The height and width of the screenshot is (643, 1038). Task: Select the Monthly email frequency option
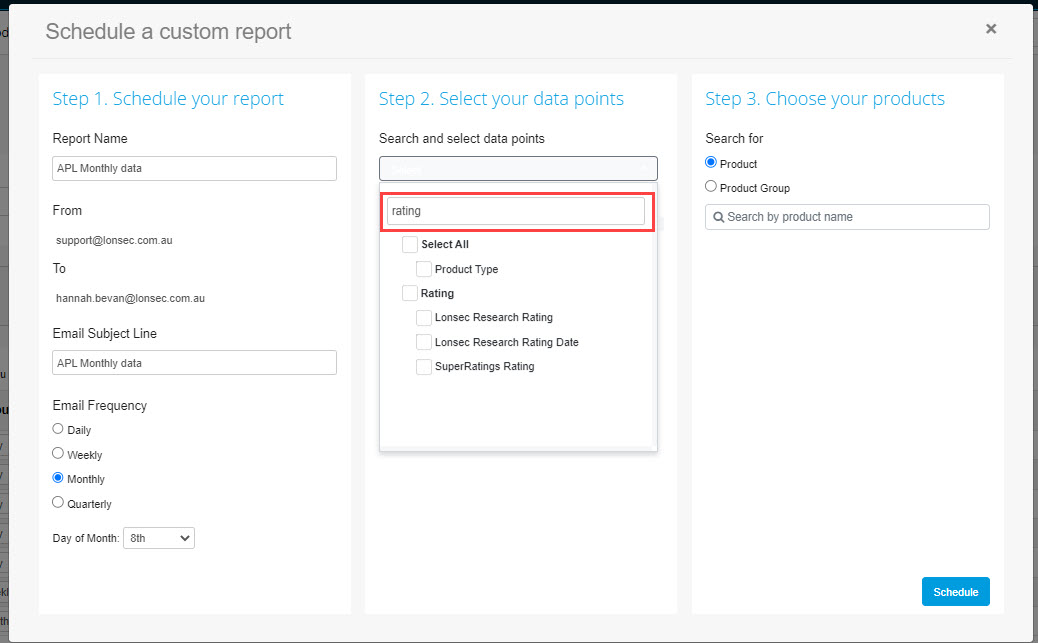tap(58, 478)
